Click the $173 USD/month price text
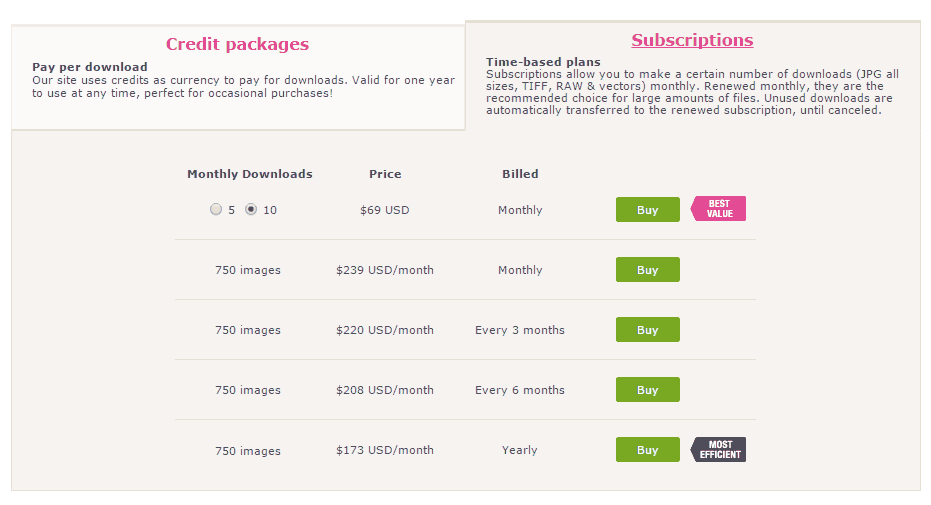The height and width of the screenshot is (505, 931). (385, 450)
